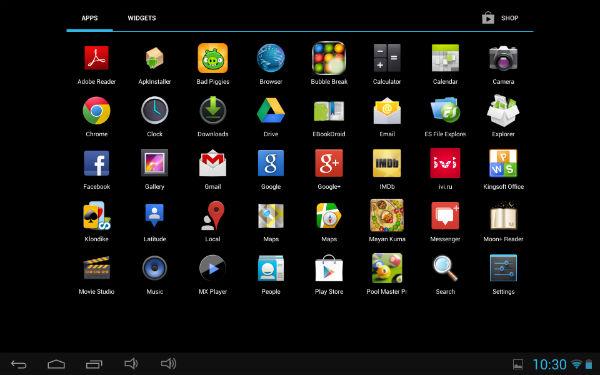
Task: Open the Search app
Action: pos(445,268)
